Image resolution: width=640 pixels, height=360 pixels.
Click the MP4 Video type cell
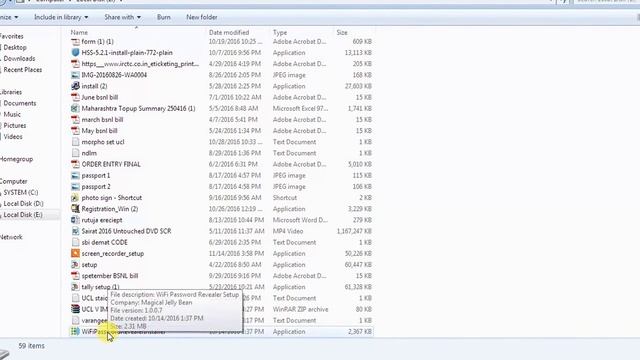pos(288,231)
